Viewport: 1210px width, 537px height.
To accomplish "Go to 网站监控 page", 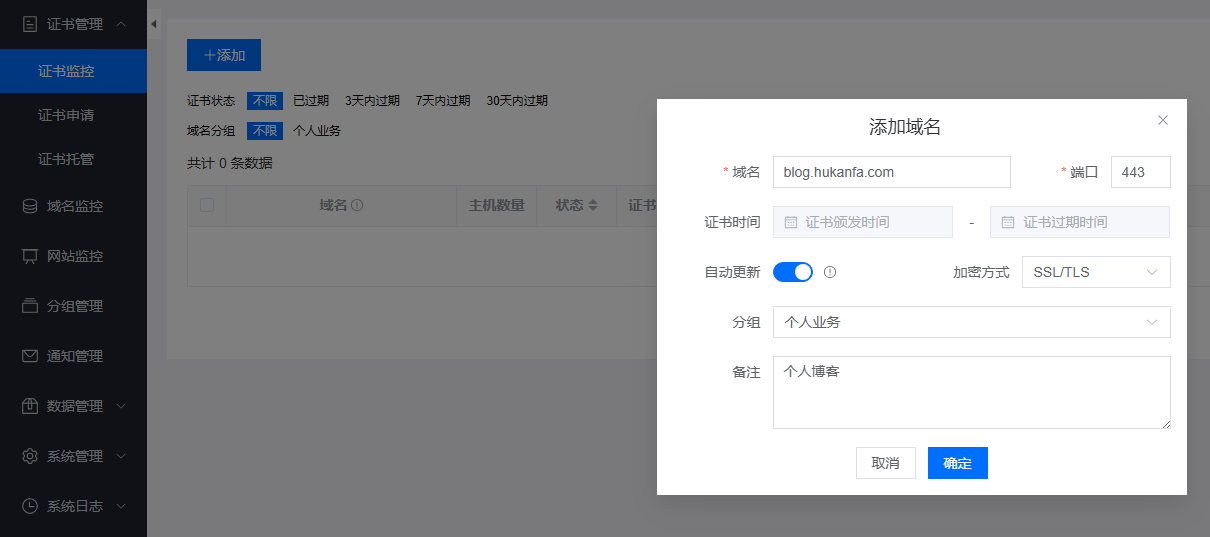I will (x=73, y=256).
